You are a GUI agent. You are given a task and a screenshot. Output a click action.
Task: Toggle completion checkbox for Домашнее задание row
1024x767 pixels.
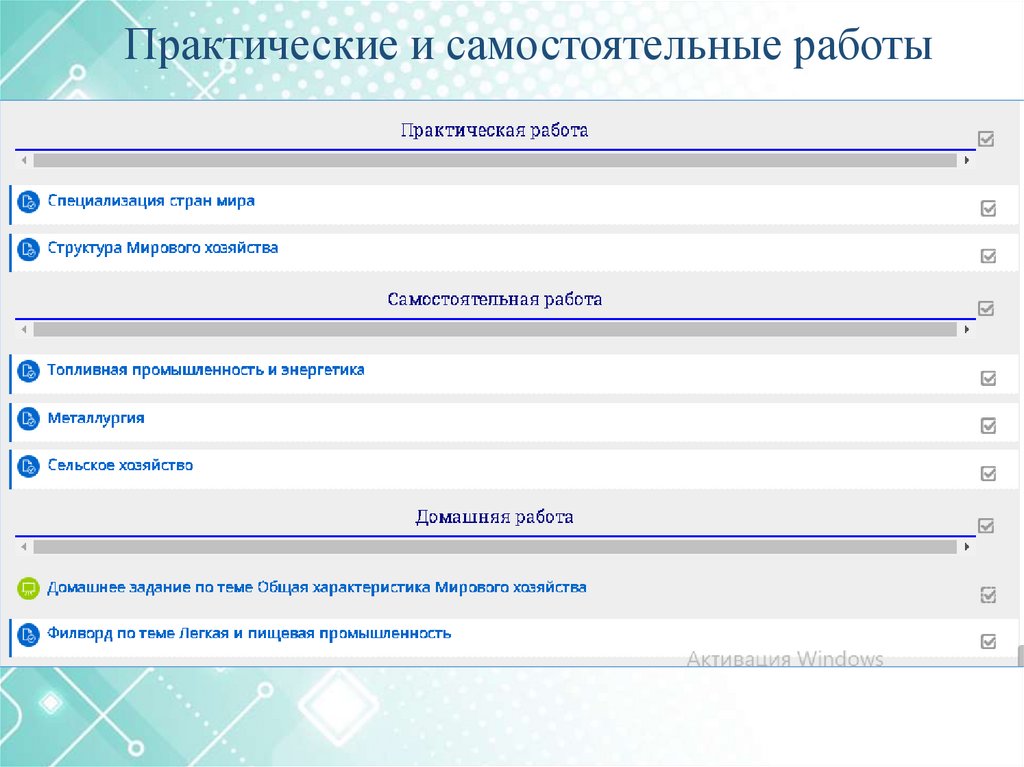coord(988,595)
